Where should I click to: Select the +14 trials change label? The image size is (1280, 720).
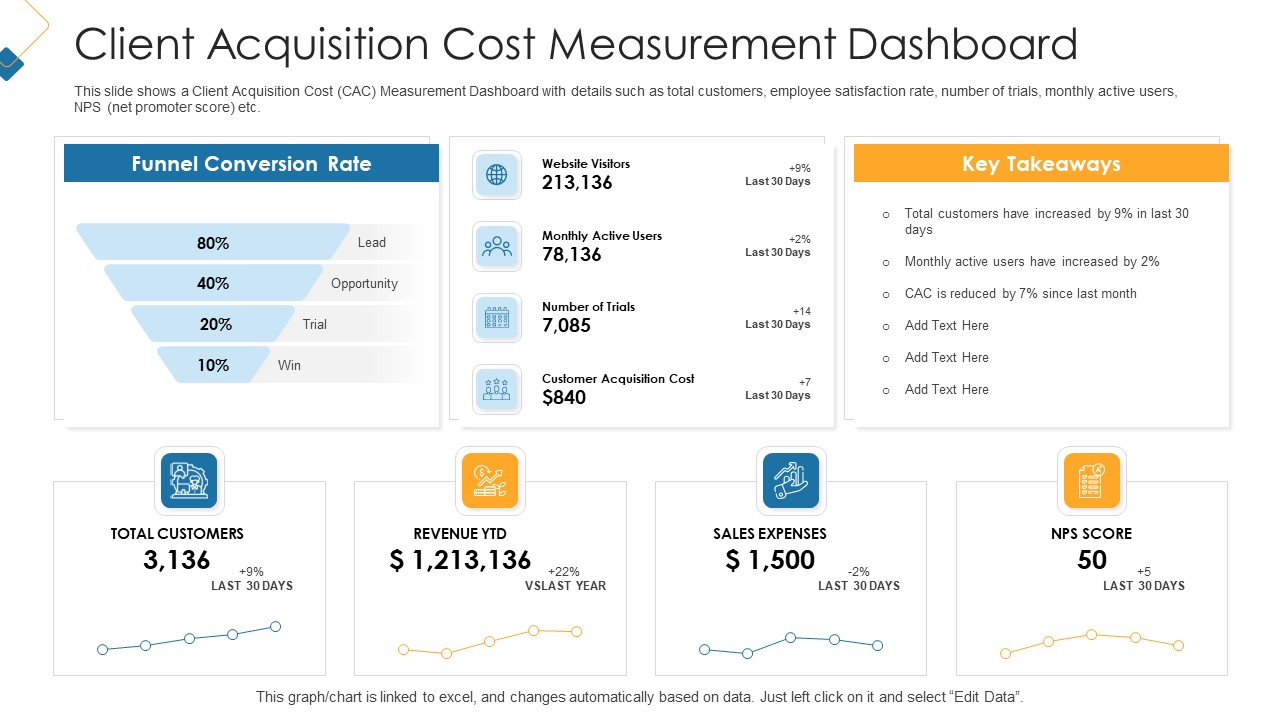click(x=802, y=311)
